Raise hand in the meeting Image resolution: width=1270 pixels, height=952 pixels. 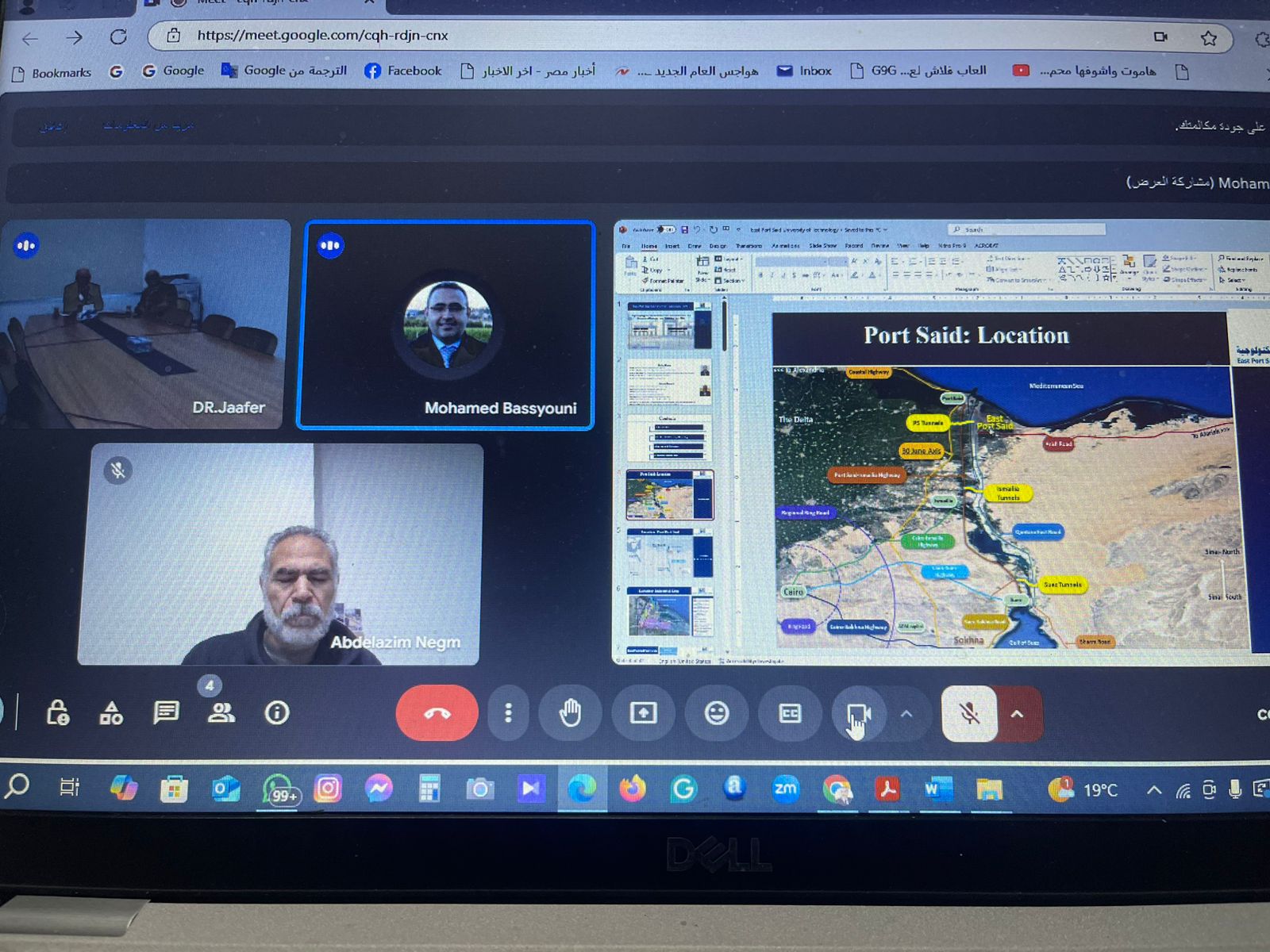pos(570,713)
